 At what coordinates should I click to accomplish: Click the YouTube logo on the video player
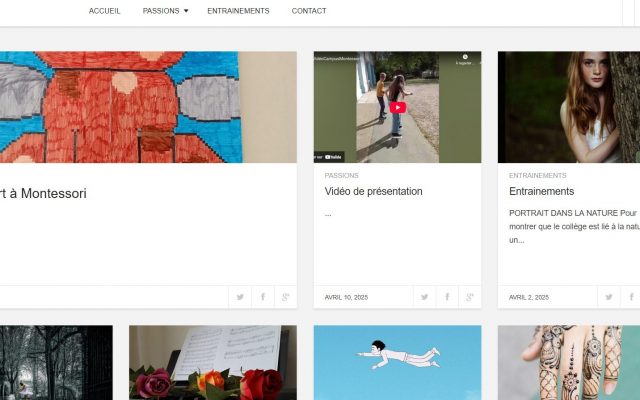[331, 156]
